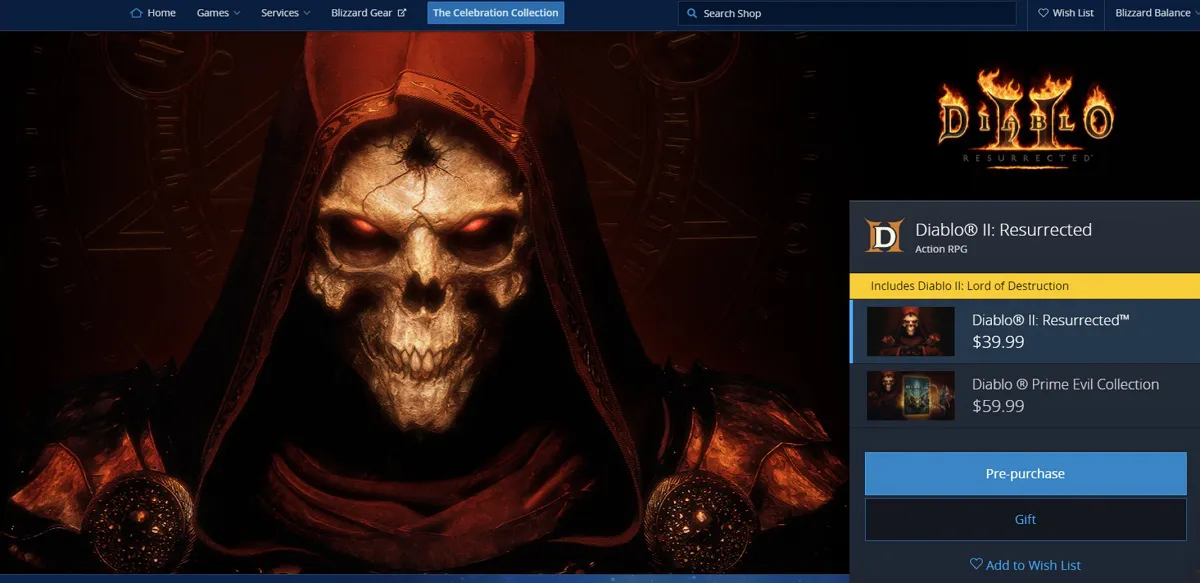Open the Wish List page

(1066, 13)
